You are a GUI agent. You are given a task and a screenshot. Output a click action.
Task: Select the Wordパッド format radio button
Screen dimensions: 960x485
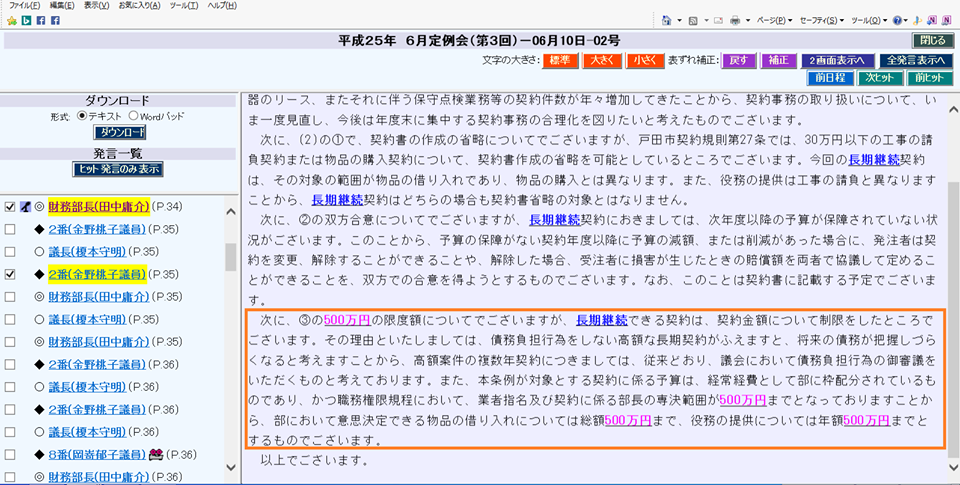pos(131,116)
